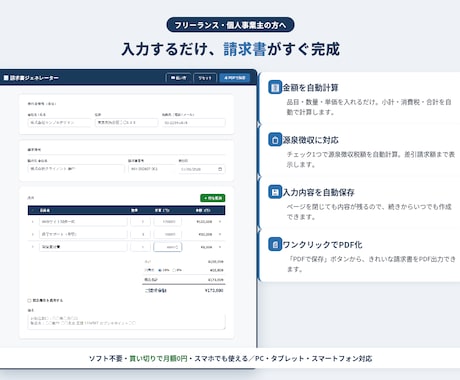
Task: Click the drag handle of first item row
Action: [32, 221]
